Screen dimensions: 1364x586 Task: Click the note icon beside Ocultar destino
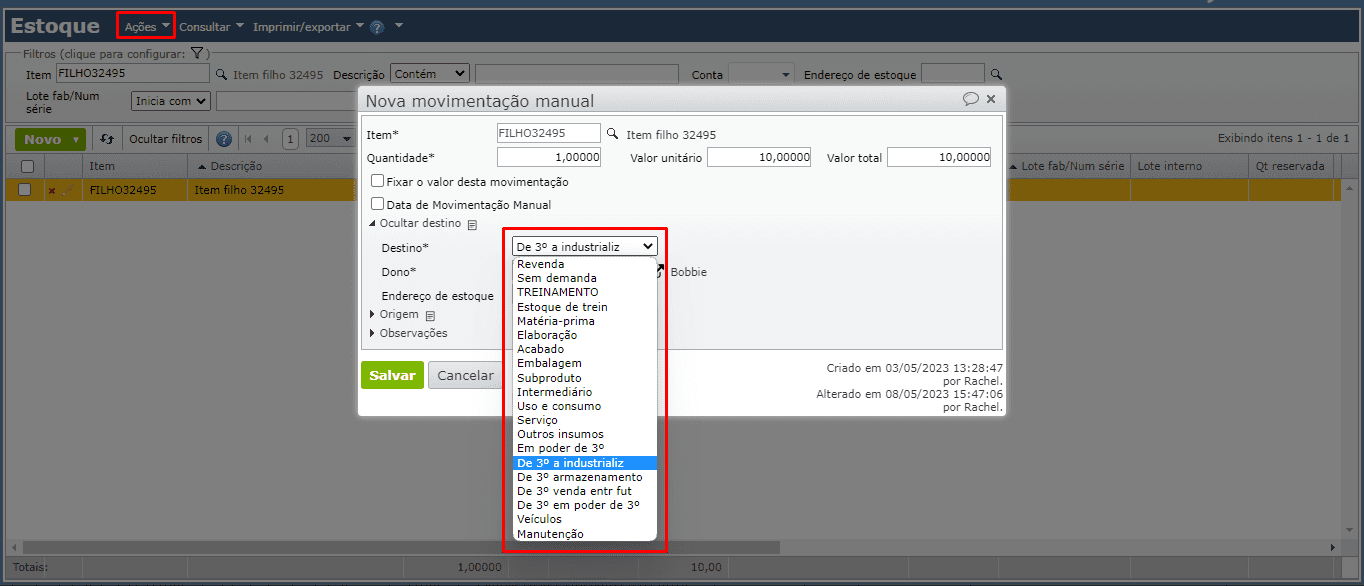[472, 224]
